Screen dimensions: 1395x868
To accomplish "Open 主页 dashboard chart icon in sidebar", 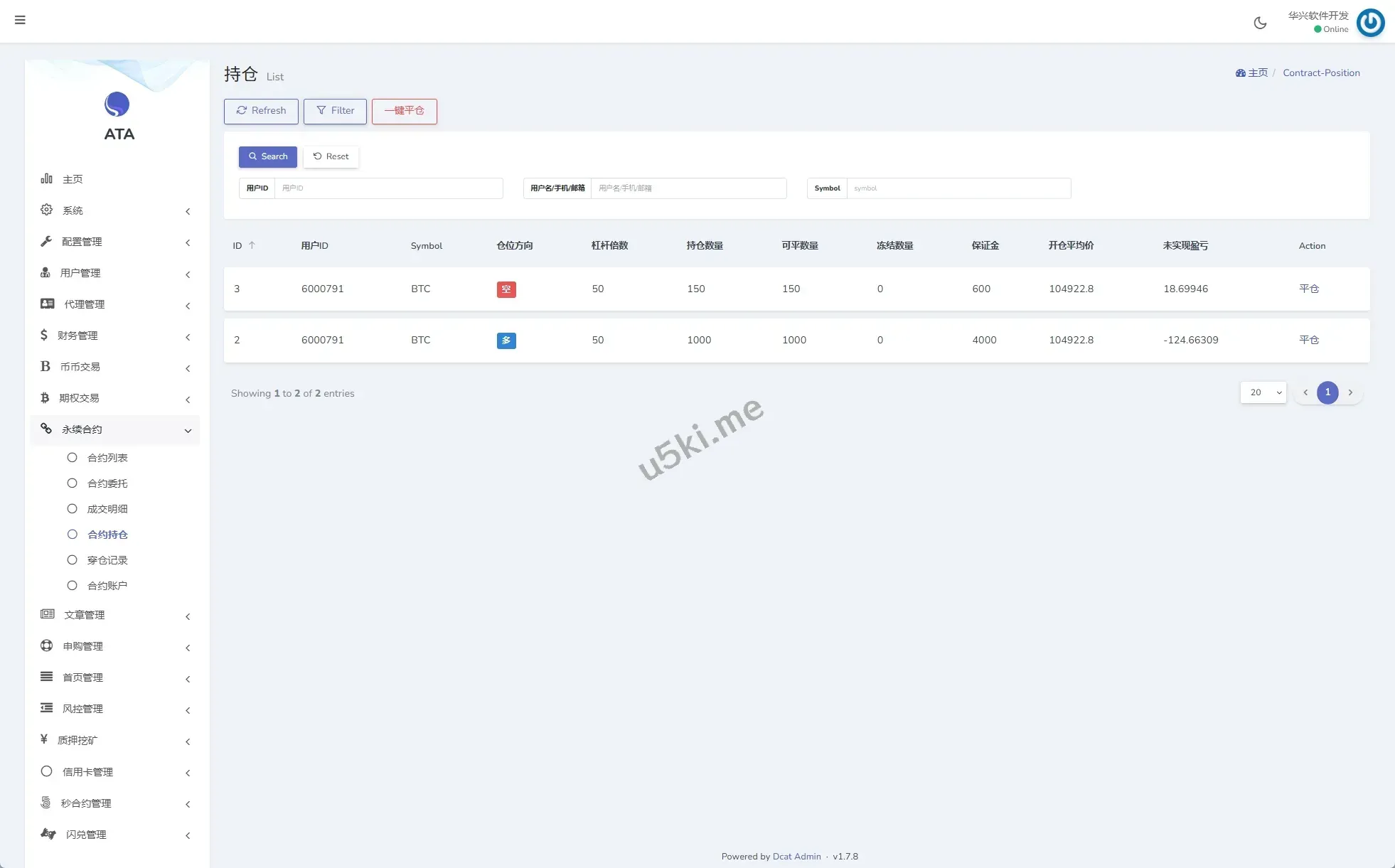I will click(47, 178).
